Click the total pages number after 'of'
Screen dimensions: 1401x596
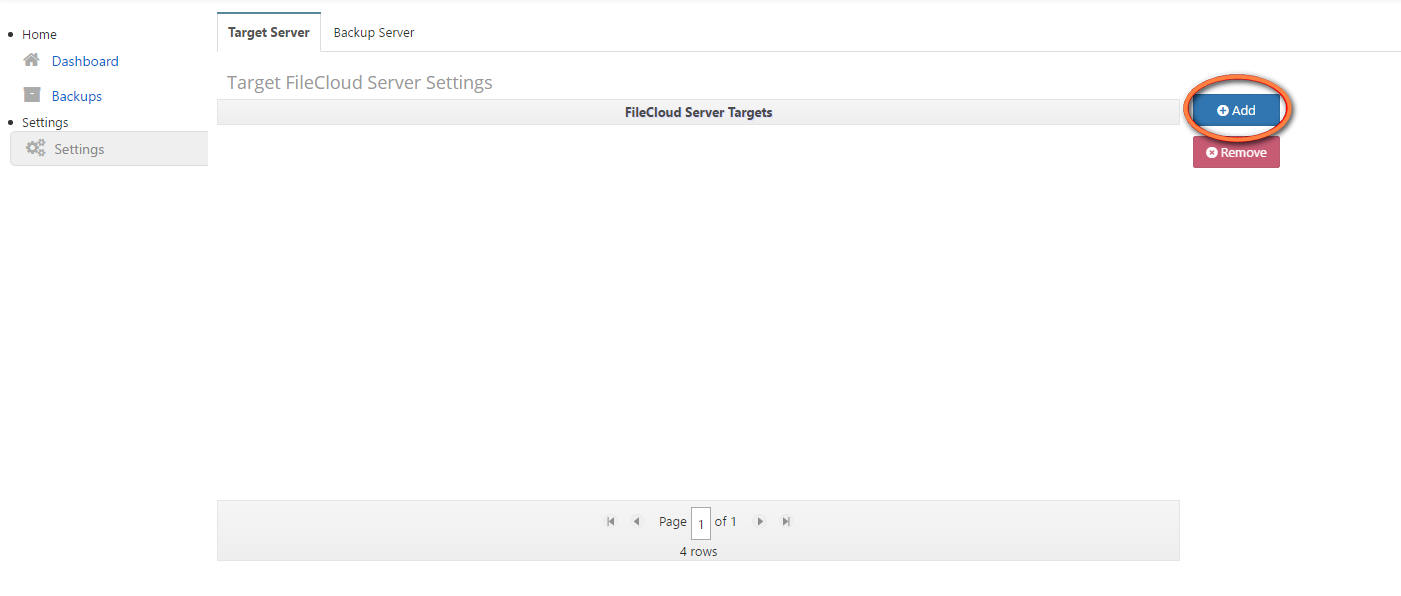733,521
